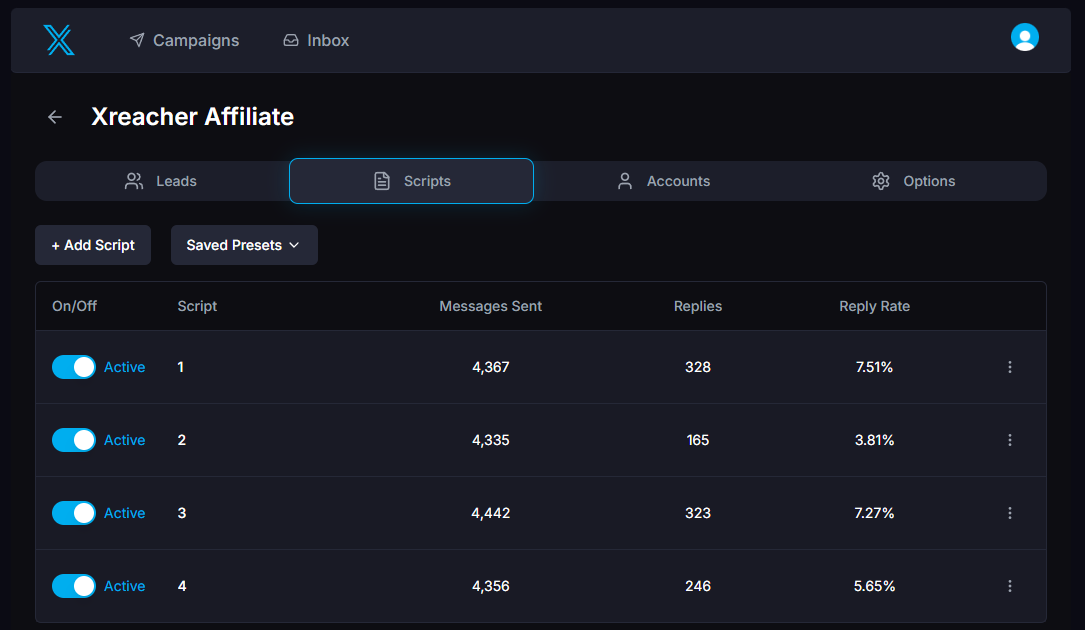Click the Reply Rate column header

pos(874,306)
